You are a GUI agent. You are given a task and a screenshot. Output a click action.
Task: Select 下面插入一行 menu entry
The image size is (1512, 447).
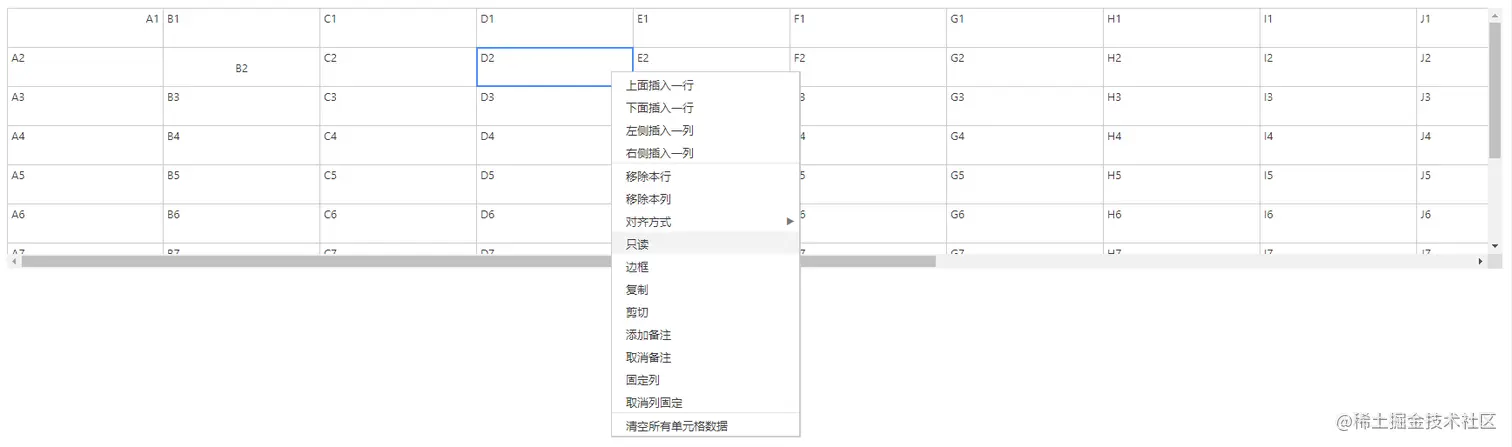point(659,108)
